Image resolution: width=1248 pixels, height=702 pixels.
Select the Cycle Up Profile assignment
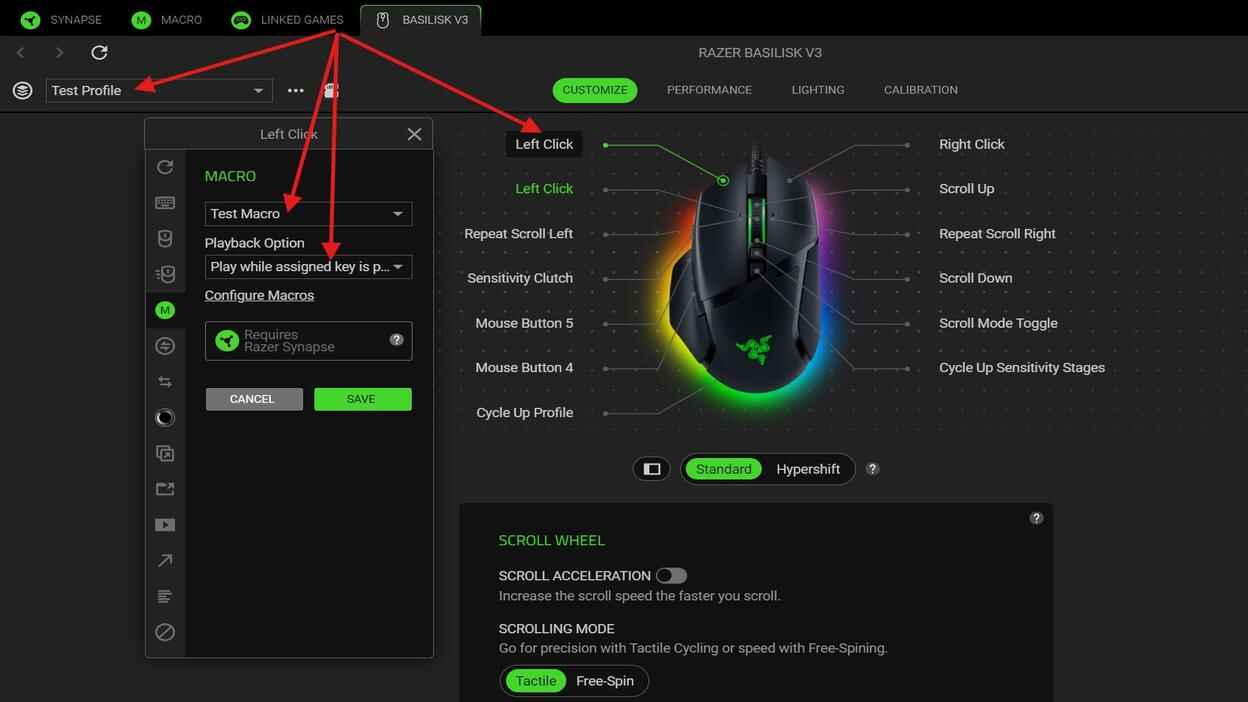[x=525, y=413]
